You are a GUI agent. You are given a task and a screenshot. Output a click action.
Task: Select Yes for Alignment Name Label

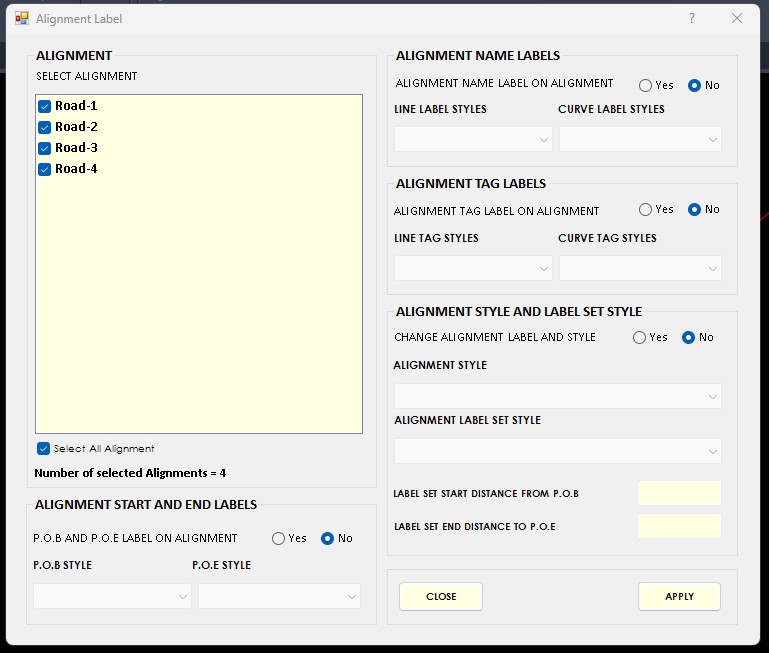coord(645,86)
